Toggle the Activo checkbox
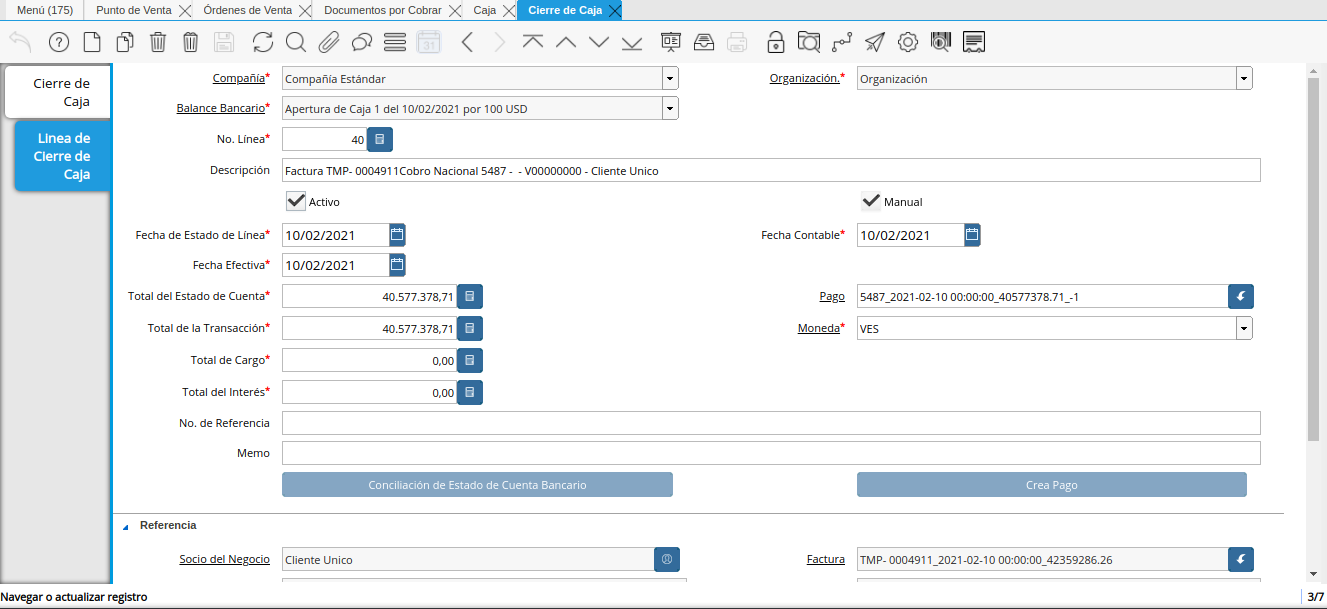Screen dimensions: 1327x609 (296, 201)
